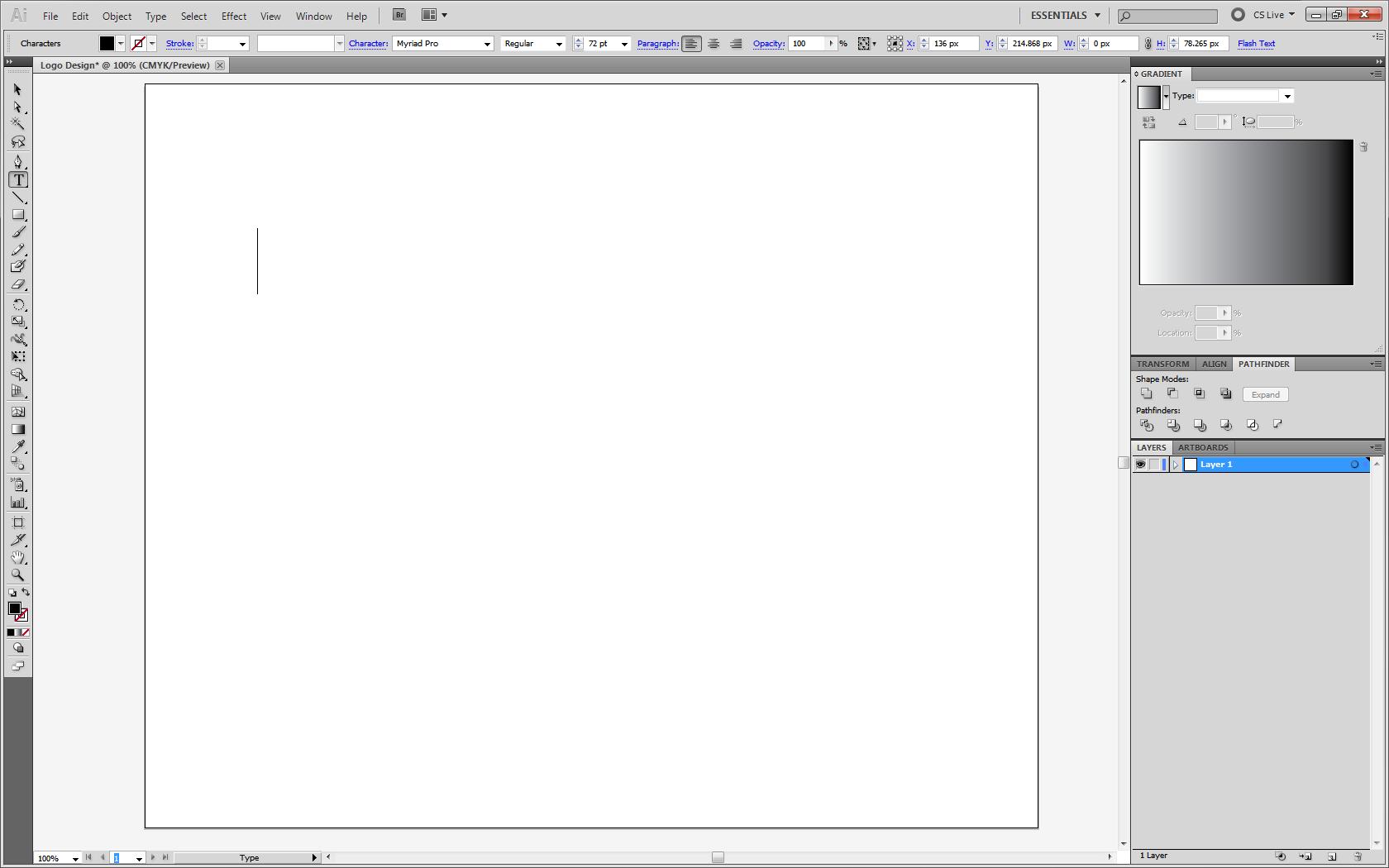Open the Paragraph panel link
The height and width of the screenshot is (868, 1389).
(658, 44)
